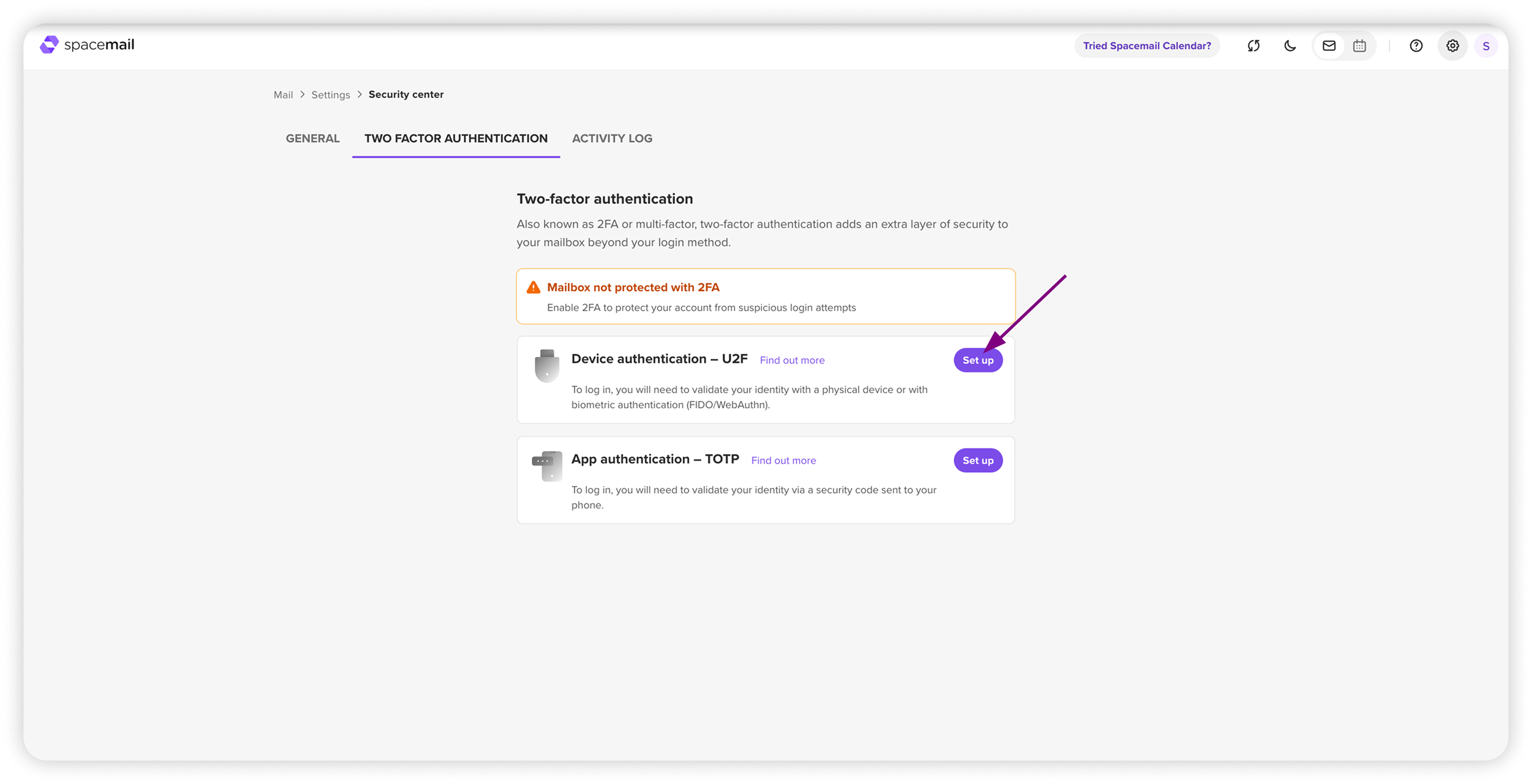The width and height of the screenshot is (1532, 784).
Task: Open the calendar icon view
Action: 1359,46
